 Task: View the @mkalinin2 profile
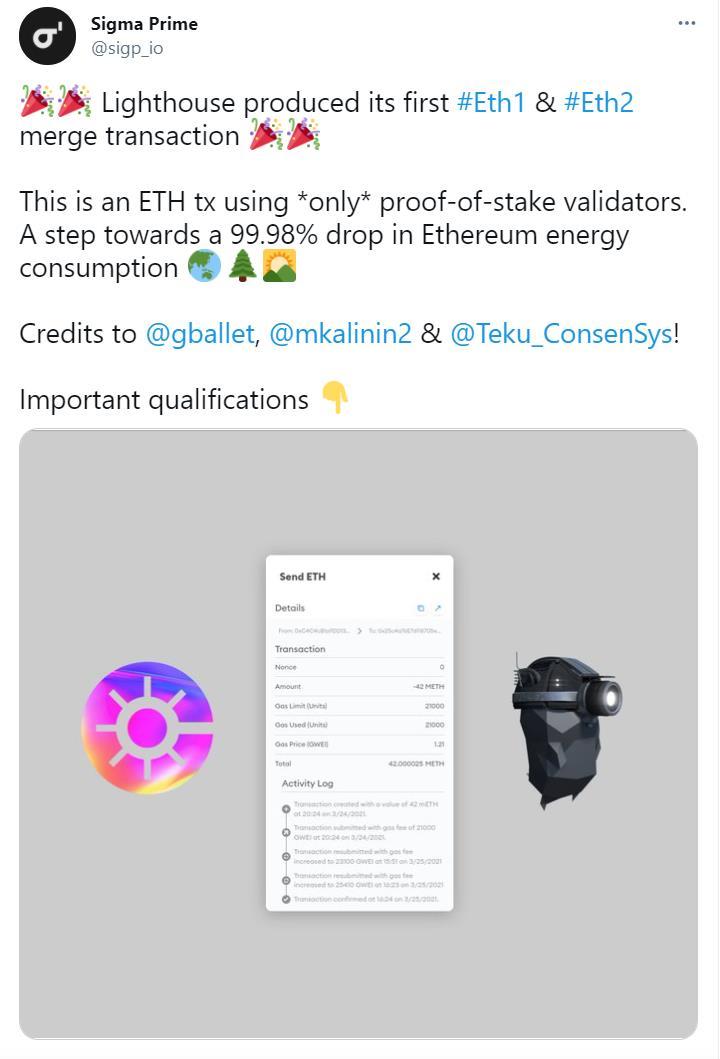click(x=345, y=333)
